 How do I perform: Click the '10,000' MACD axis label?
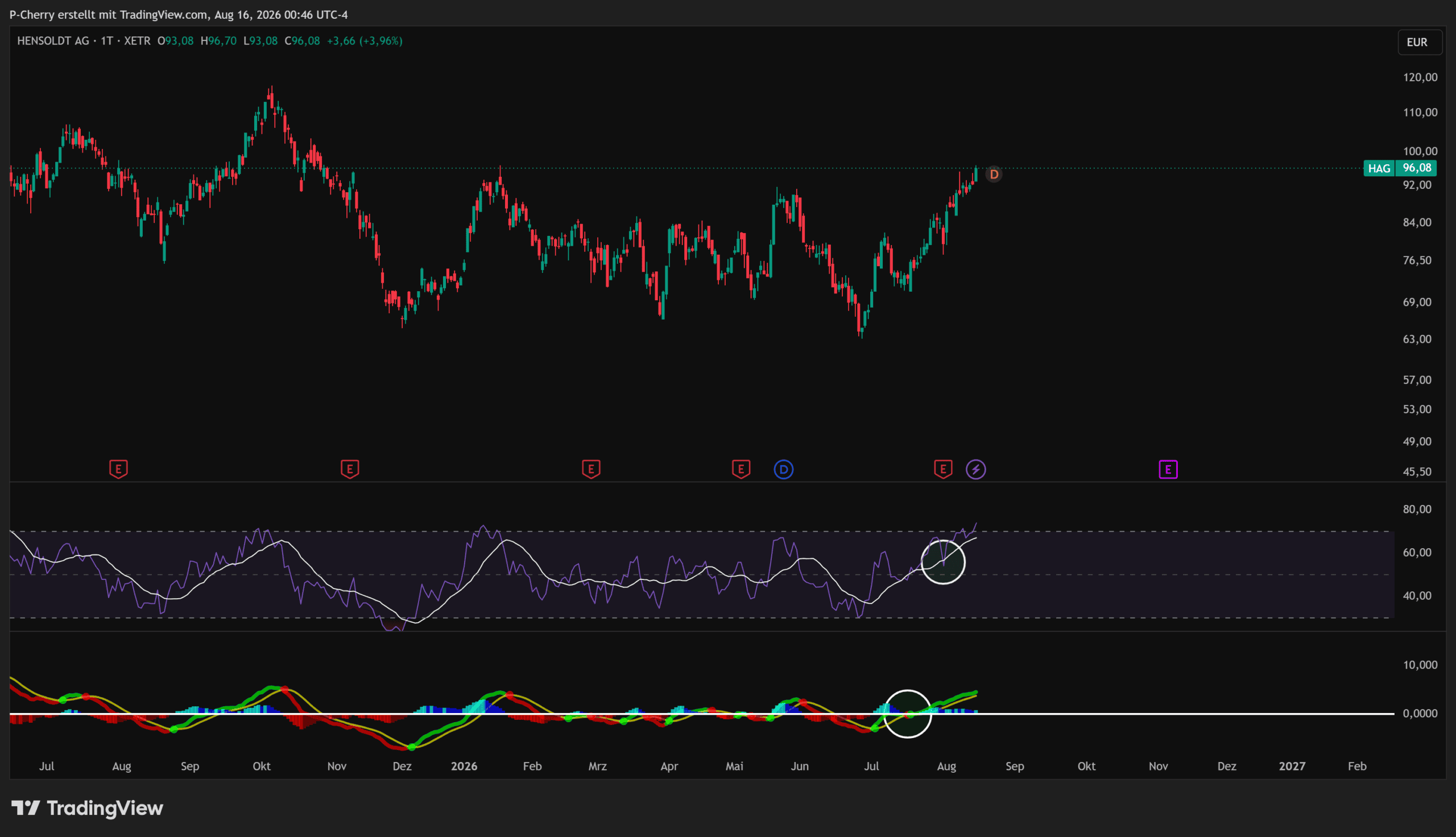click(x=1420, y=665)
